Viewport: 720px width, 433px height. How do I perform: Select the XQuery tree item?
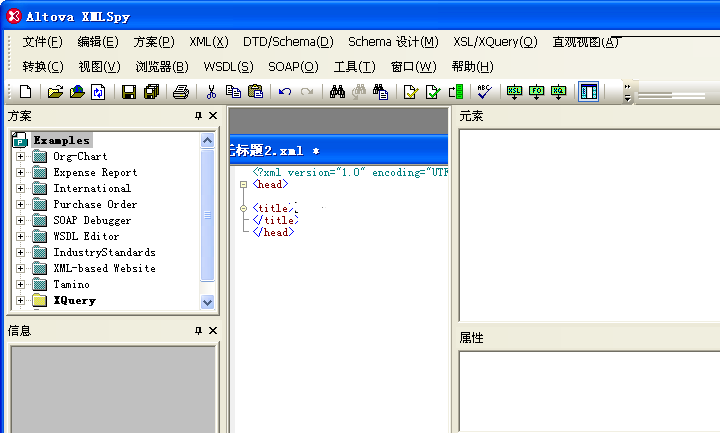point(74,300)
